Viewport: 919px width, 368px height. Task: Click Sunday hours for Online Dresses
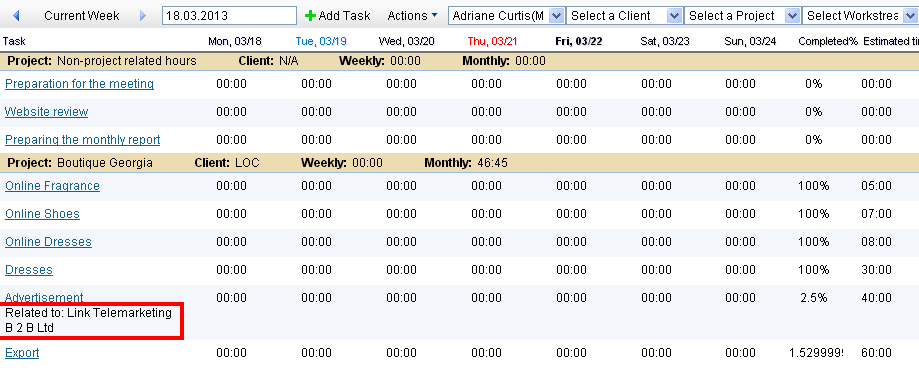coord(740,242)
